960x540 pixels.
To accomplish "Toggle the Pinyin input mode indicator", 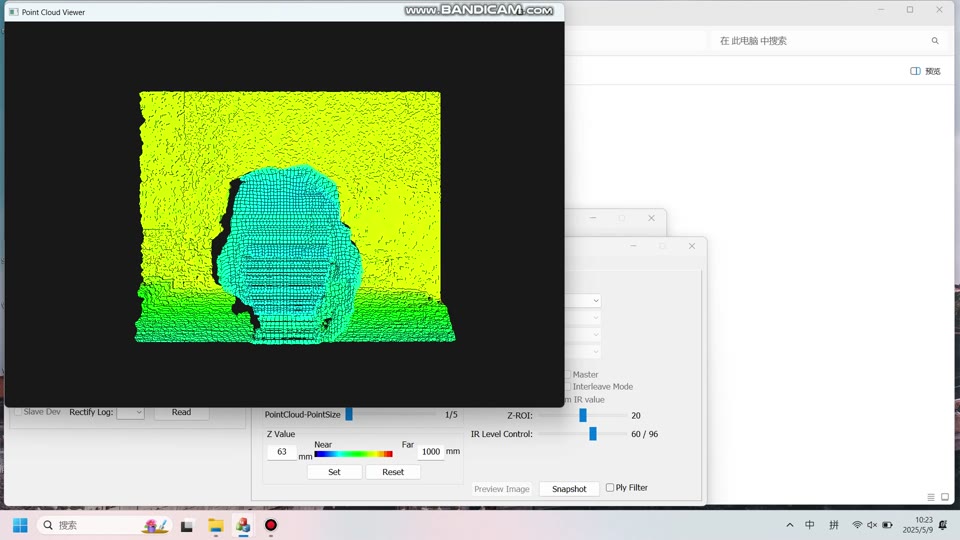I will coord(833,525).
